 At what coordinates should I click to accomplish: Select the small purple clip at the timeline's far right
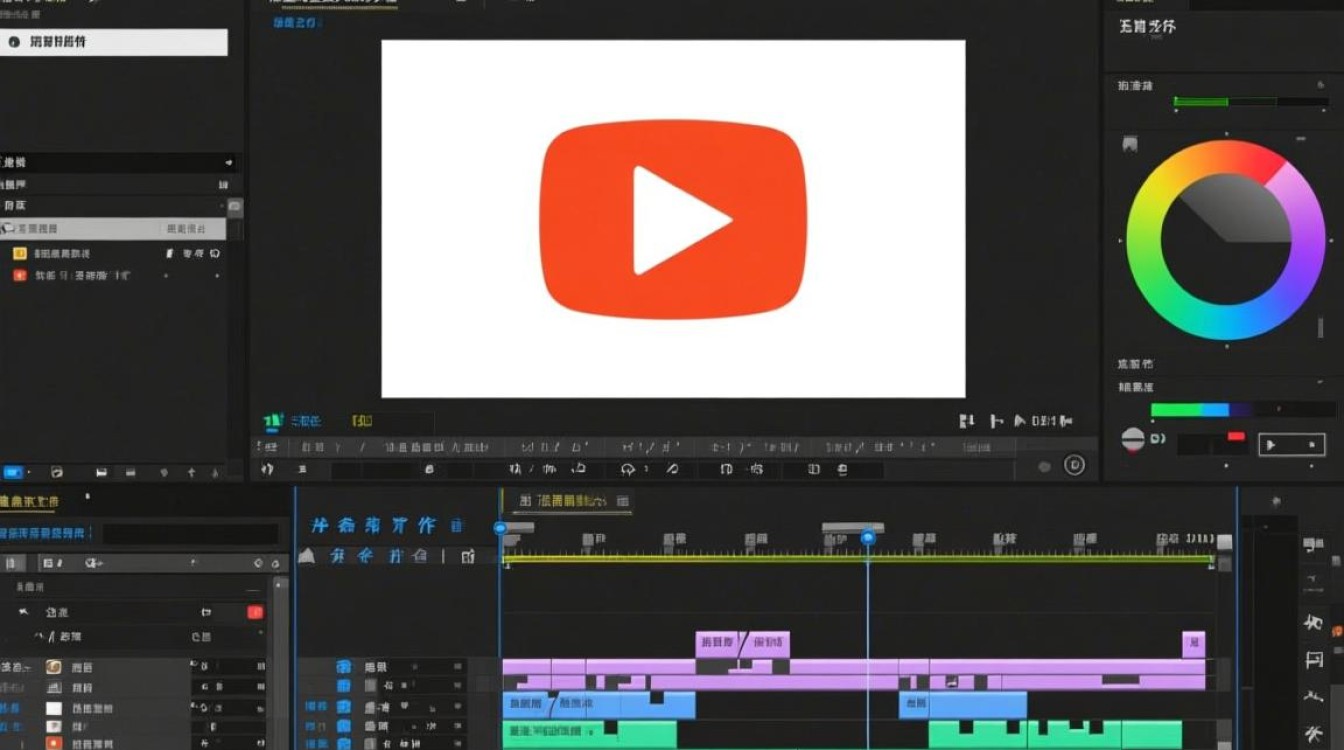coord(1193,644)
